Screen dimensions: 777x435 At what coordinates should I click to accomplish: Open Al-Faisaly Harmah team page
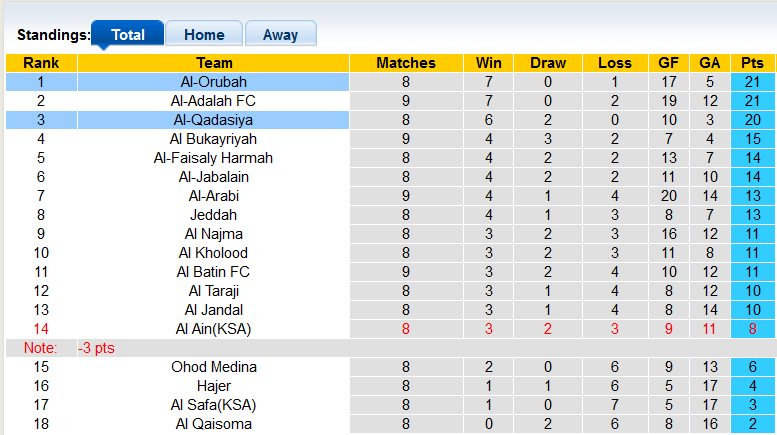213,158
